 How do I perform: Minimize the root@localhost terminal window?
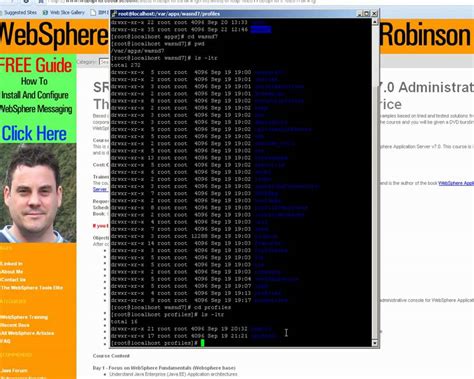tap(359, 14)
